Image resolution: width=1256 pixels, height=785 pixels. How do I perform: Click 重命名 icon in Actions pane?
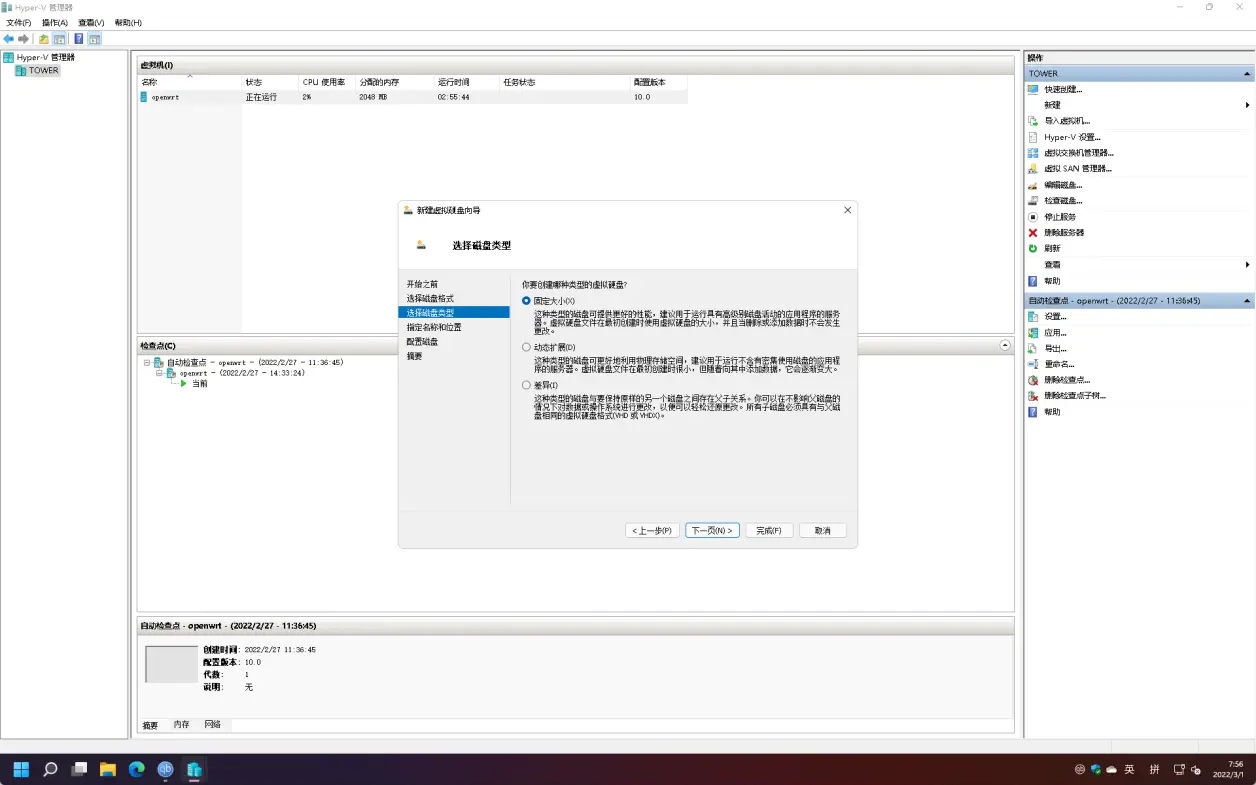1033,364
